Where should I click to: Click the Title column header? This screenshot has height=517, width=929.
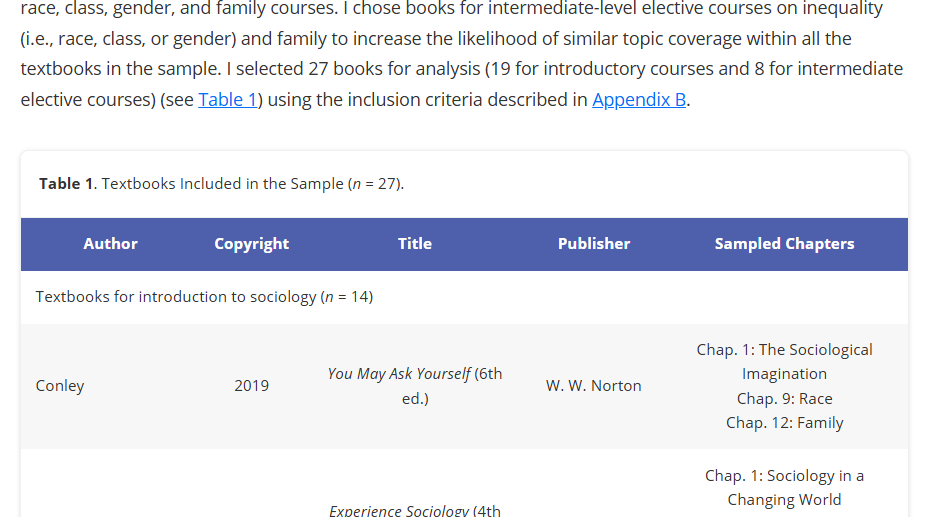pos(414,244)
